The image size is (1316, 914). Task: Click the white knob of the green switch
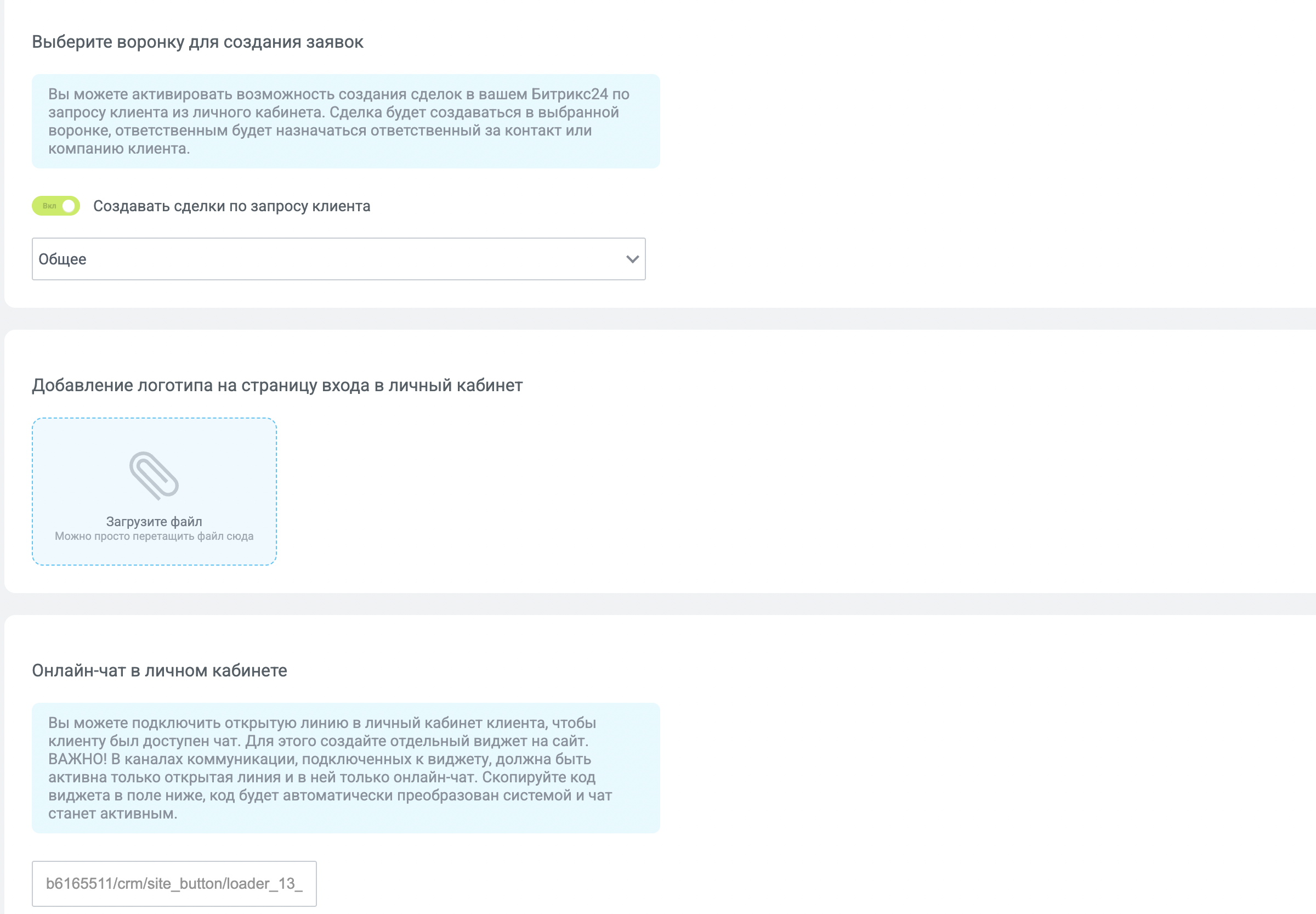coord(69,206)
